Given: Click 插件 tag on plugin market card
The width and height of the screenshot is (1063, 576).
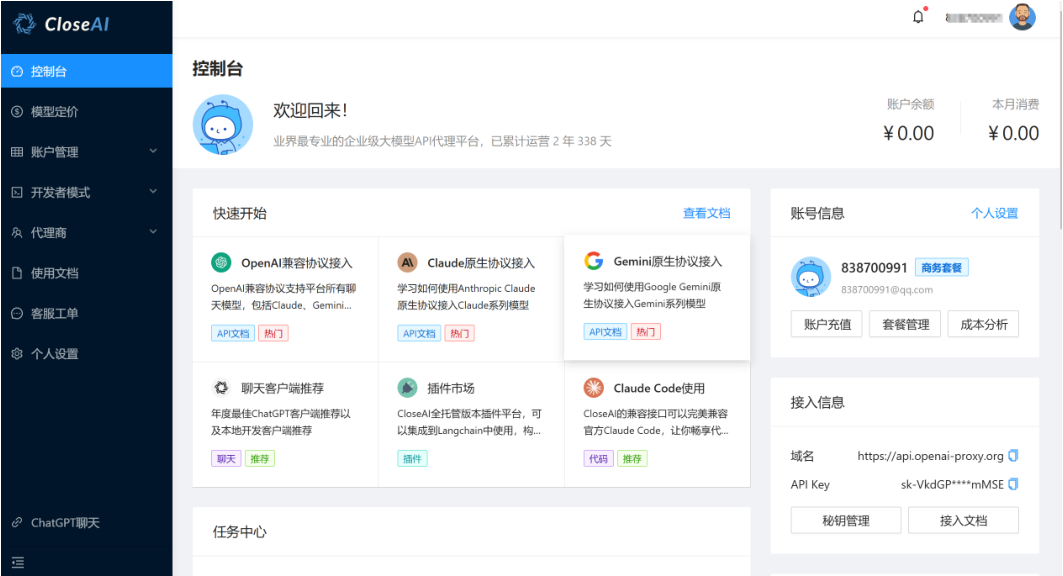Looking at the screenshot, I should point(412,459).
